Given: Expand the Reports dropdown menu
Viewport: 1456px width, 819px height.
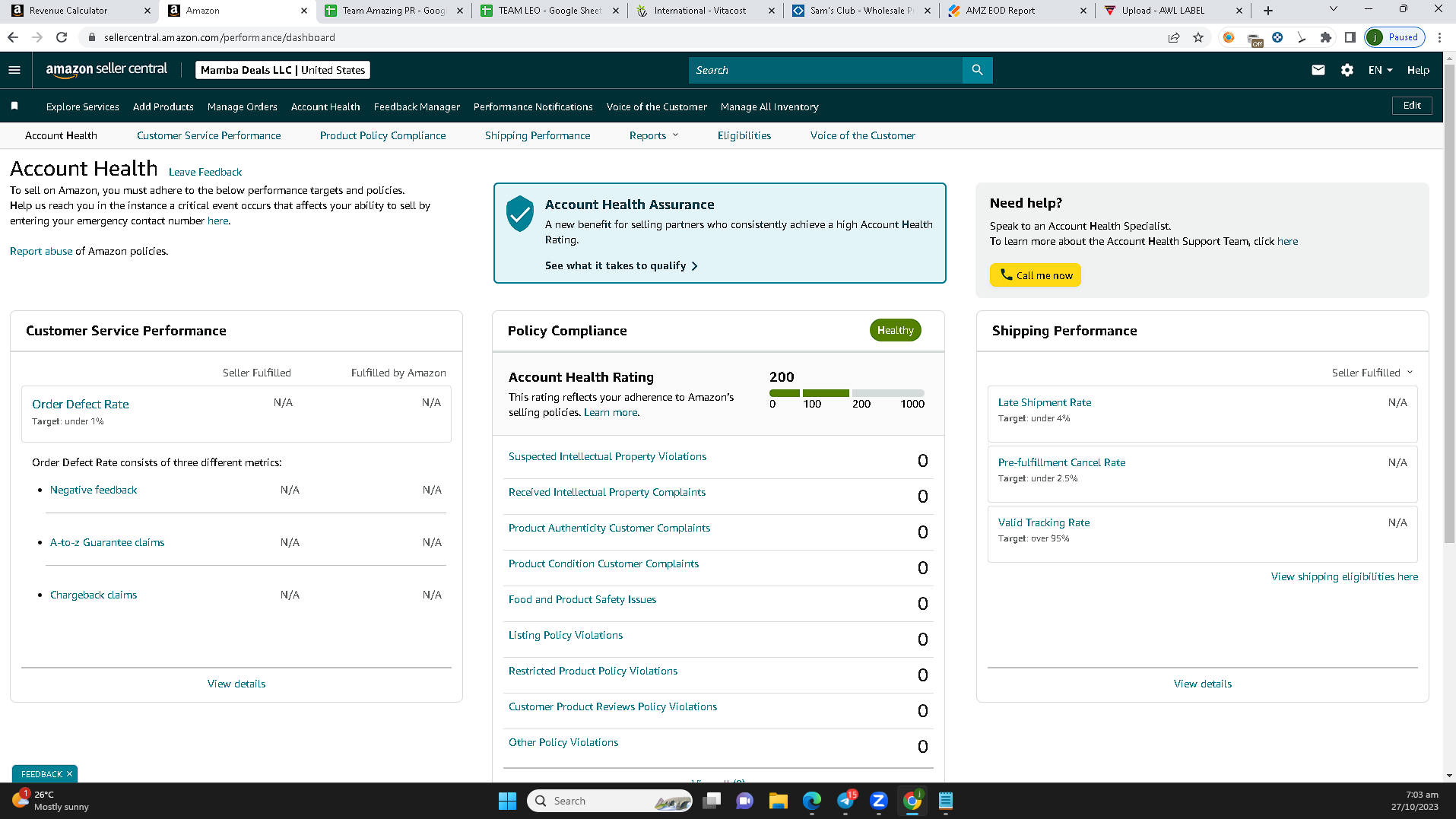Looking at the screenshot, I should pos(654,135).
